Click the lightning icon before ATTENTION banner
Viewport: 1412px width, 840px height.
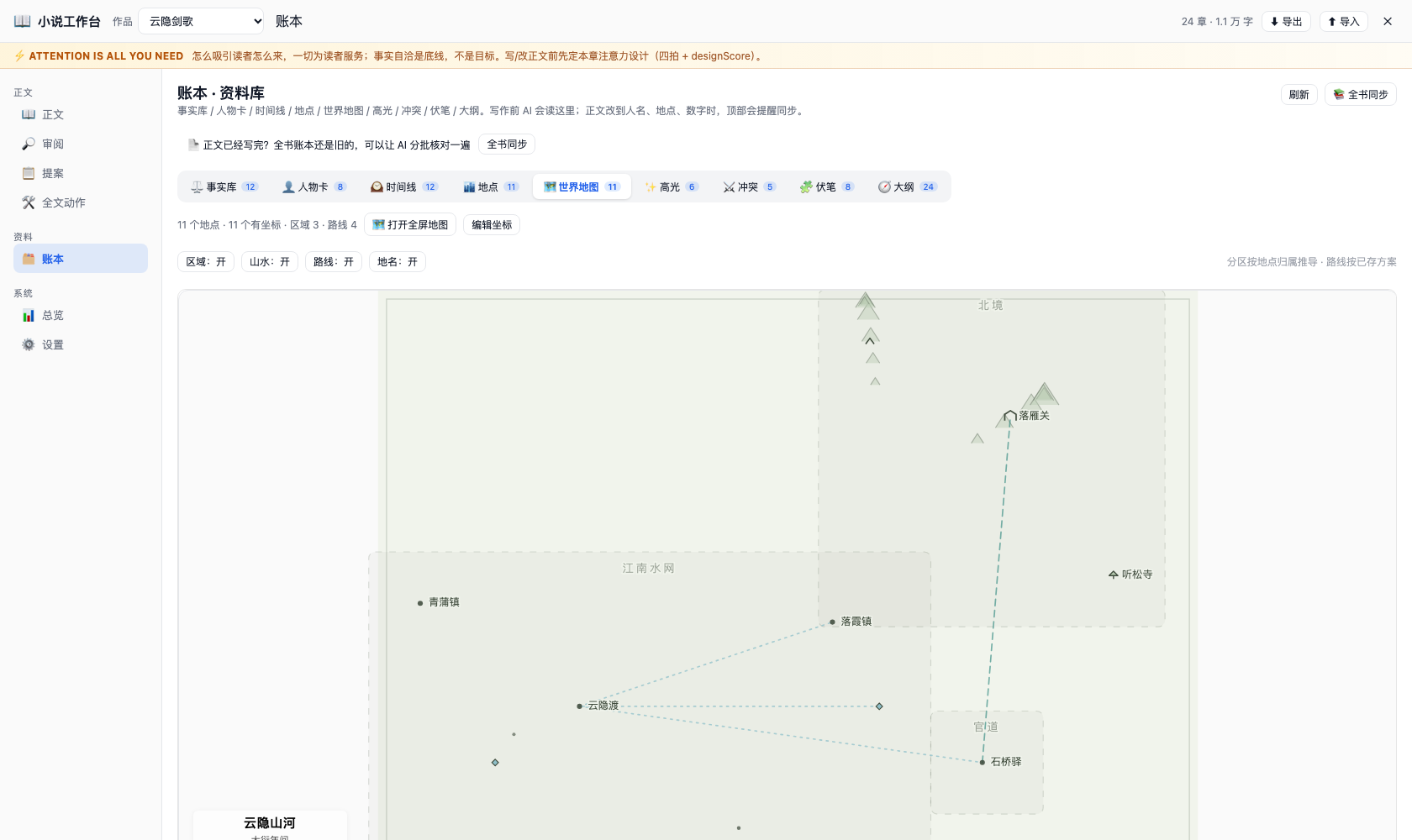point(19,55)
